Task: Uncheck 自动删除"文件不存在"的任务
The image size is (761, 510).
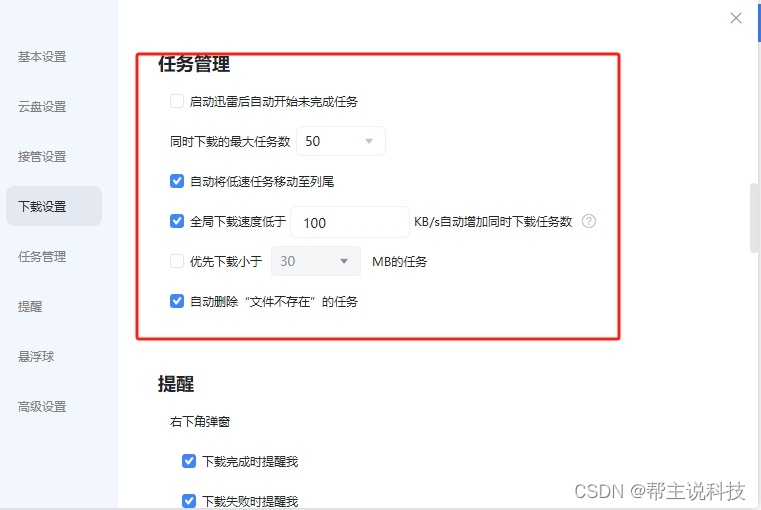Action: [177, 301]
